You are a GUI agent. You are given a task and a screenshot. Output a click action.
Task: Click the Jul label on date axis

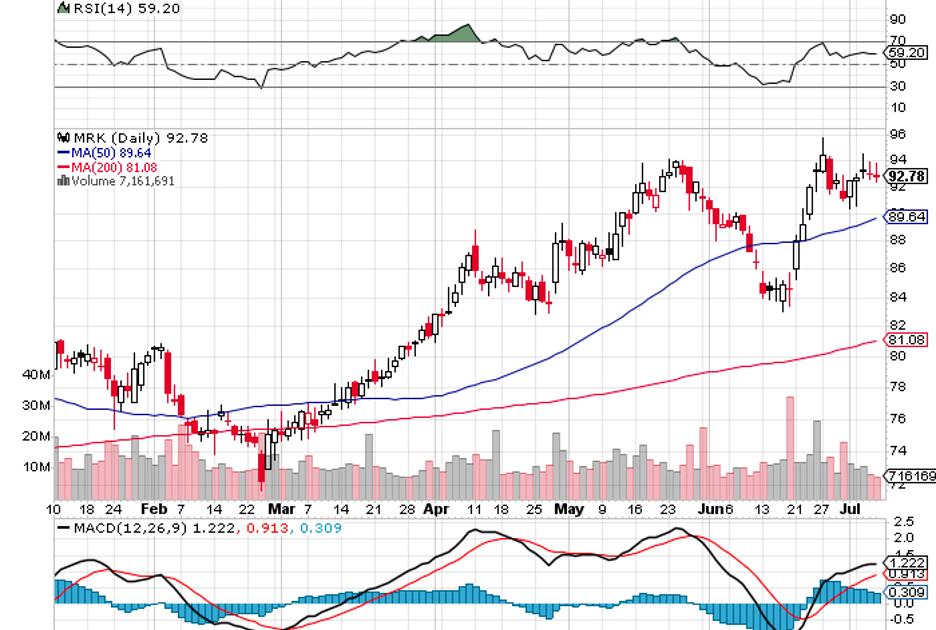click(x=848, y=508)
